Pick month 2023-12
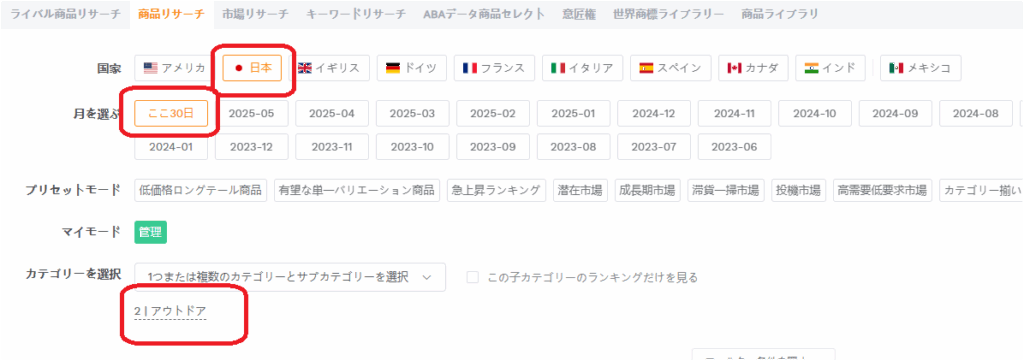1024x361 pixels. tap(251, 147)
